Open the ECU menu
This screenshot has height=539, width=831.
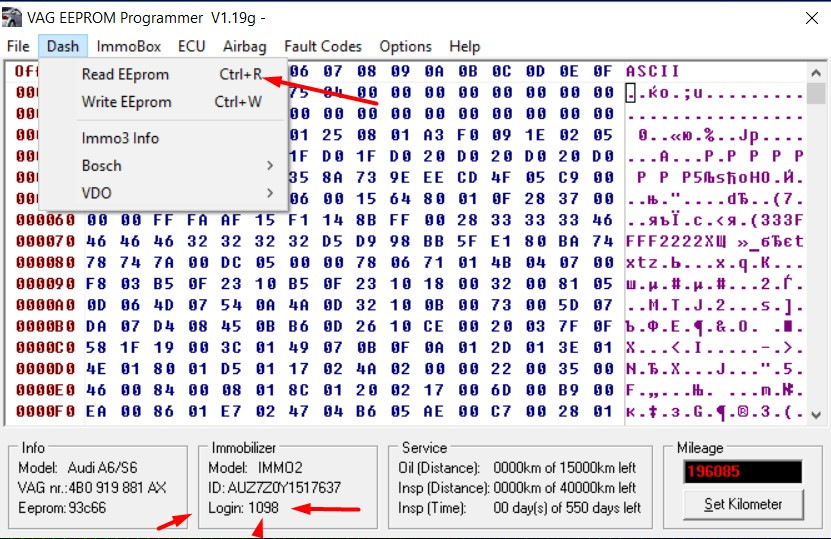coord(191,47)
